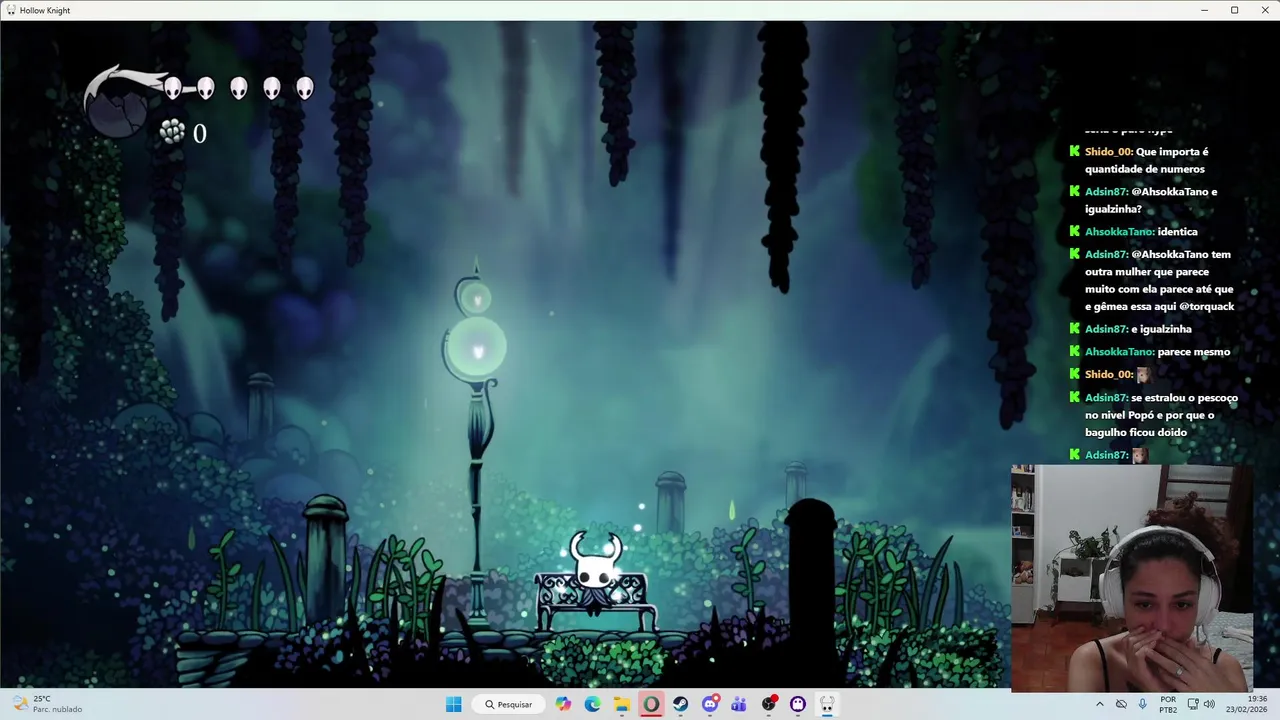Click the crossed-out cloud sync tray icon

pyautogui.click(x=1121, y=704)
